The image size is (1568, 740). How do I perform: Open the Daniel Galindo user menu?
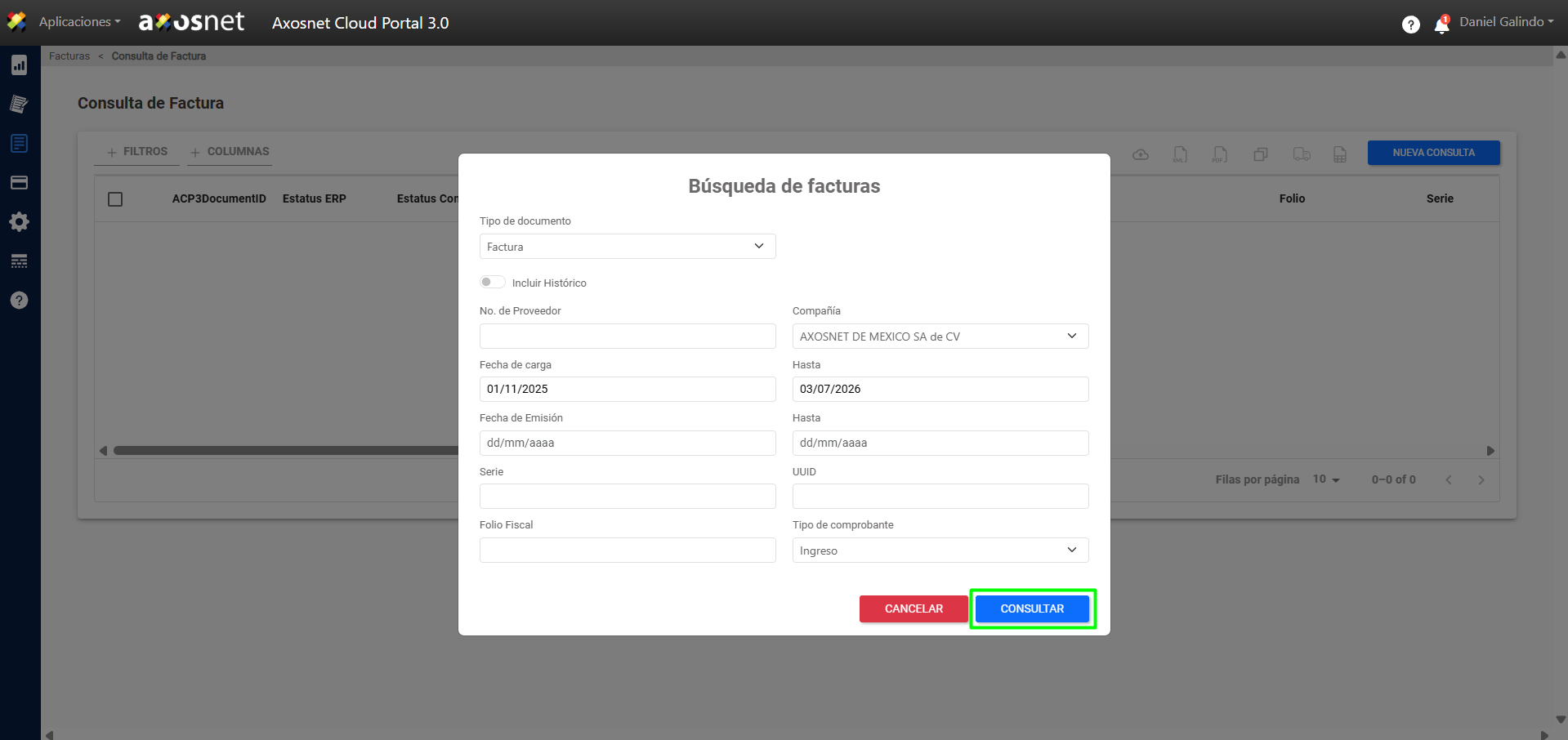[x=1507, y=22]
